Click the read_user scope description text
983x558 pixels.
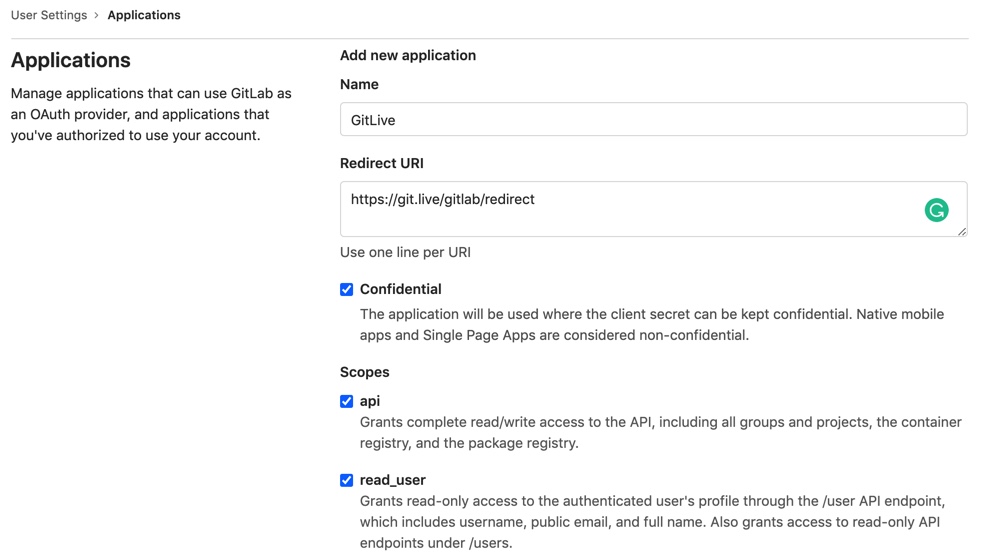(652, 522)
